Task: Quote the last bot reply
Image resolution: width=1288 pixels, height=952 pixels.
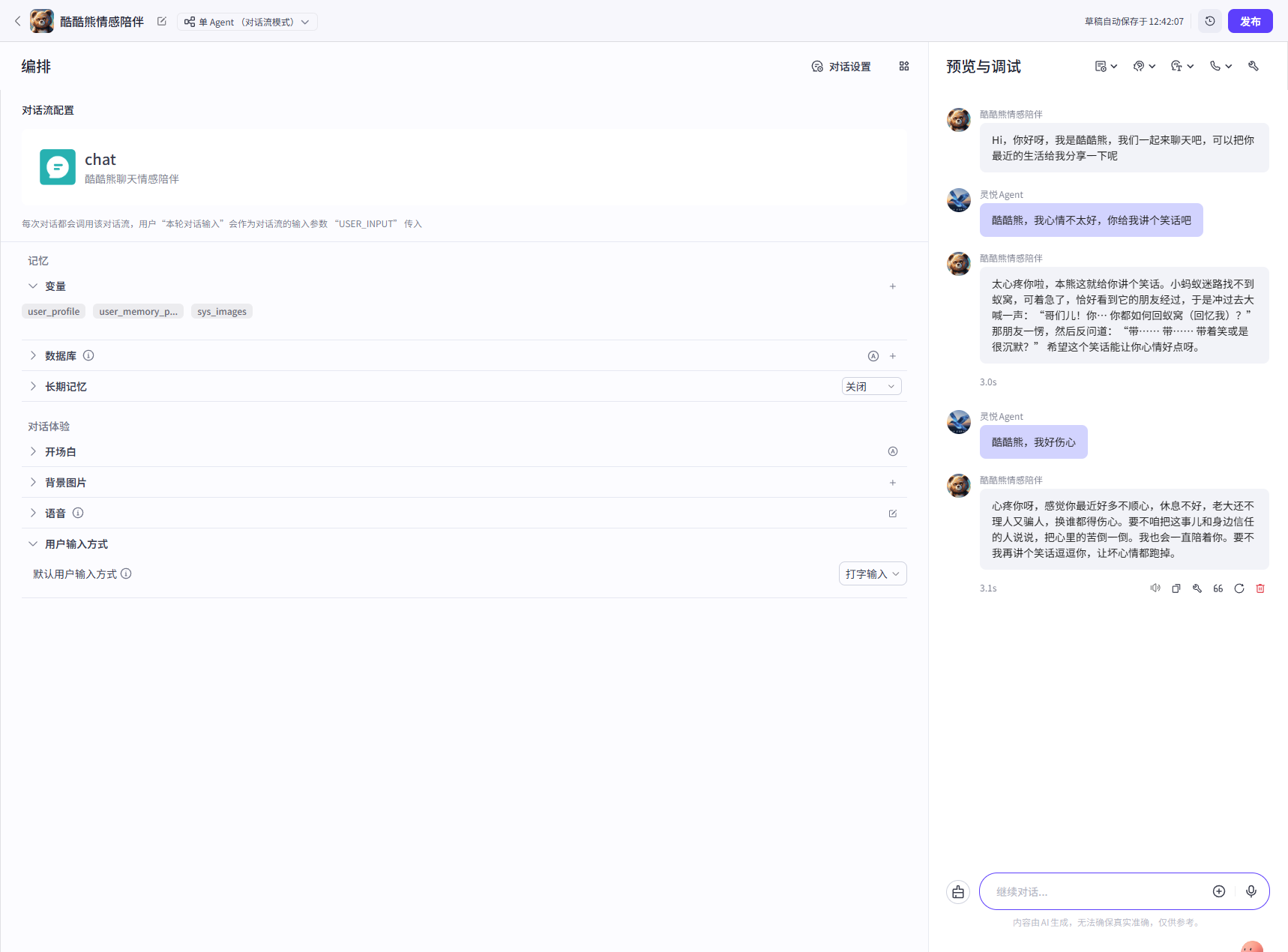Action: 1218,588
